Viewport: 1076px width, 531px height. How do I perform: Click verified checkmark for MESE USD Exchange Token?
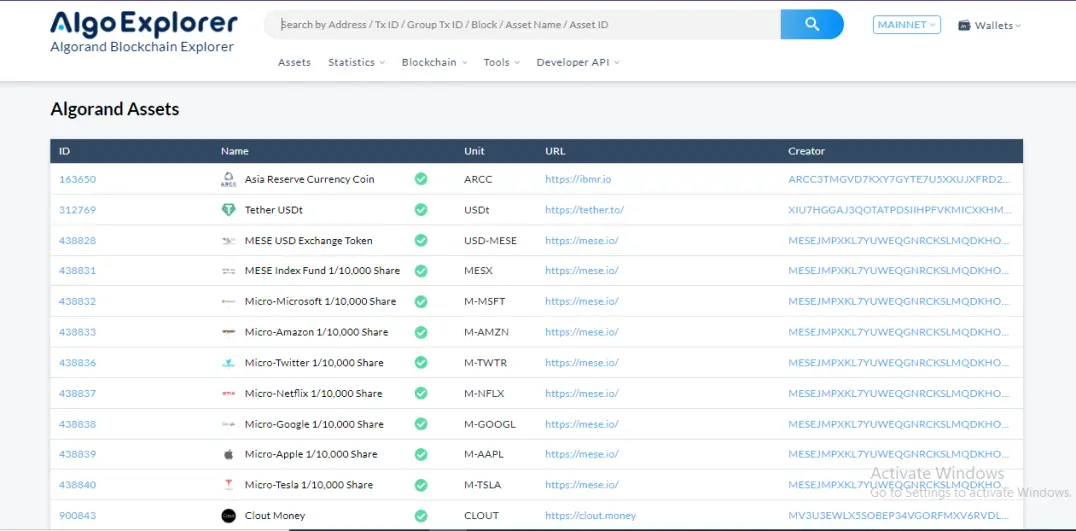421,240
